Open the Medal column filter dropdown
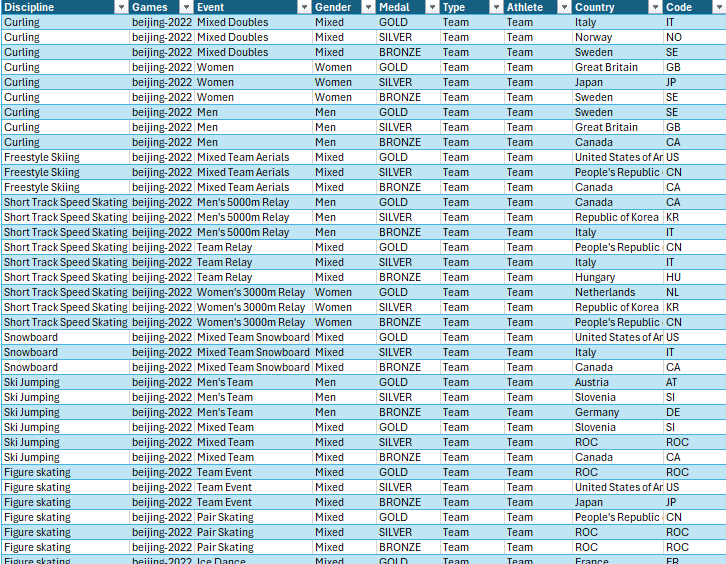Image resolution: width=726 pixels, height=564 pixels. click(x=432, y=7)
